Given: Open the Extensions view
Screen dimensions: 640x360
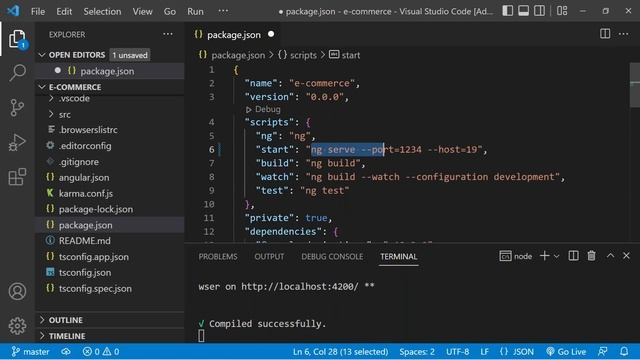Looking at the screenshot, I should pos(17,177).
